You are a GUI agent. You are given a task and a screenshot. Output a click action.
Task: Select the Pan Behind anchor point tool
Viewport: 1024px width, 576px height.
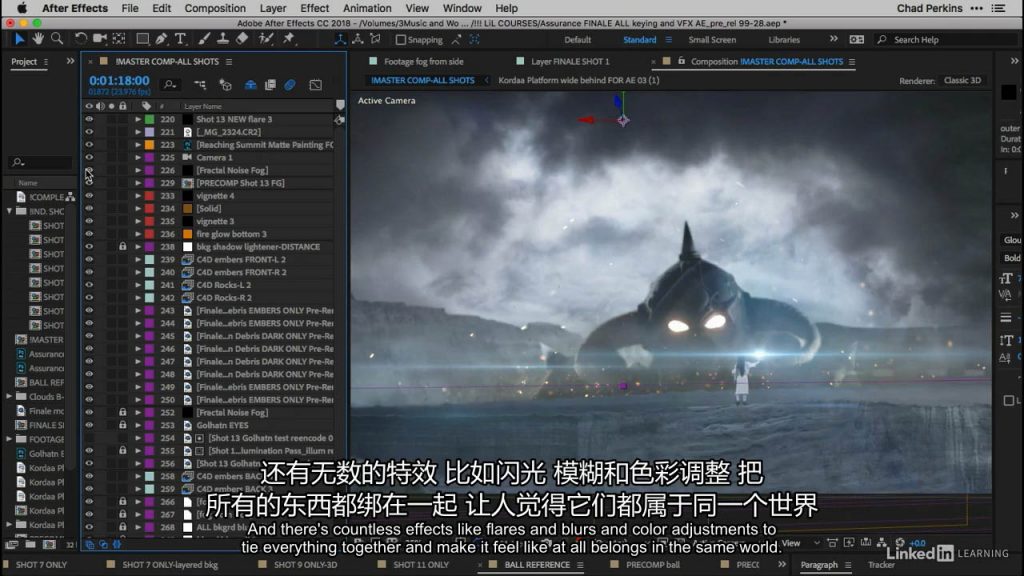pos(119,39)
